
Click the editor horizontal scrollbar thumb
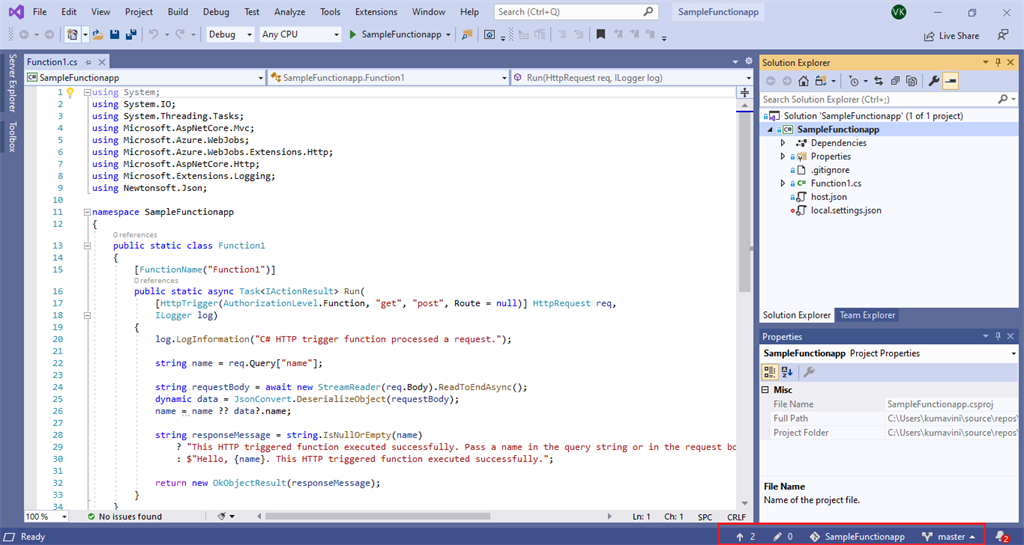coord(377,516)
